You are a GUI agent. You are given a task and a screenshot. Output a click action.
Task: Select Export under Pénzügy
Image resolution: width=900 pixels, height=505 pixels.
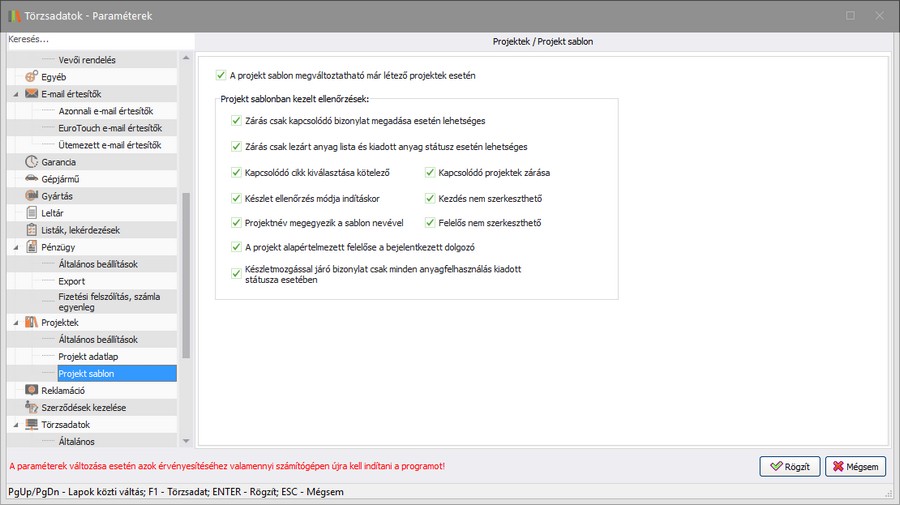71,281
